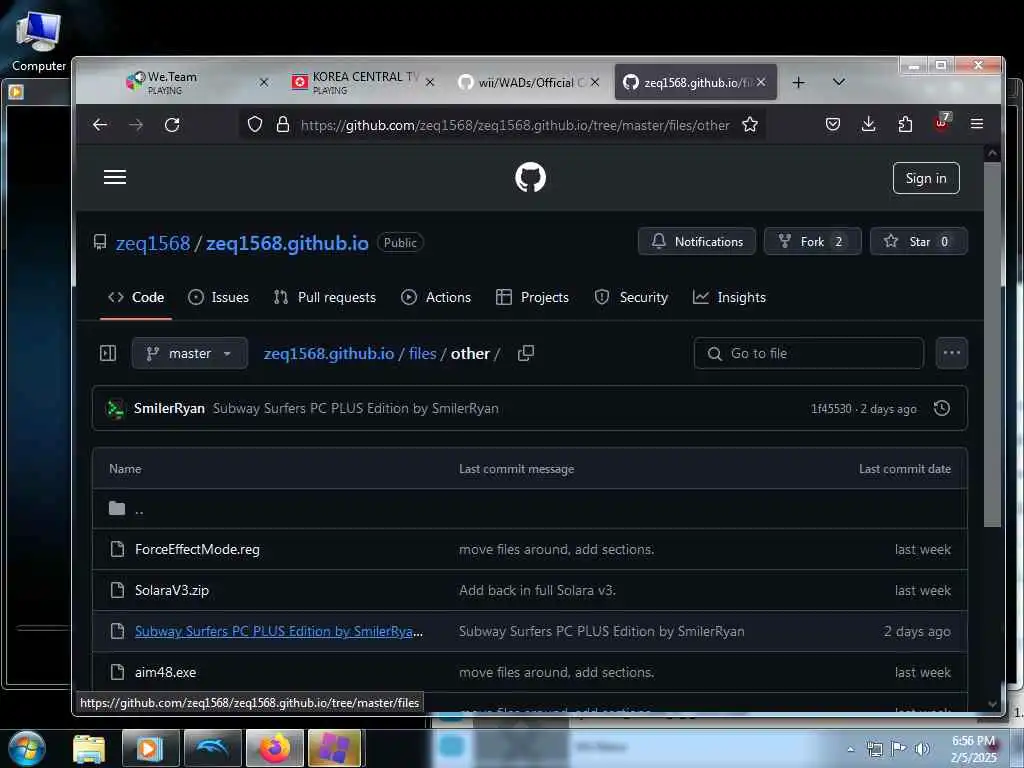The image size is (1024, 768).
Task: Open Firefox from the taskbar
Action: pyautogui.click(x=275, y=748)
